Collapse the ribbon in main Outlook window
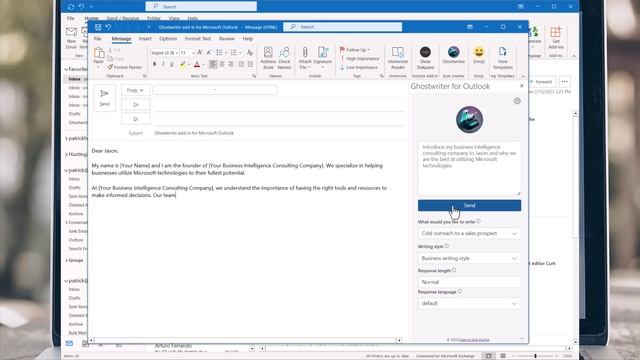The height and width of the screenshot is (360, 640). coord(574,56)
